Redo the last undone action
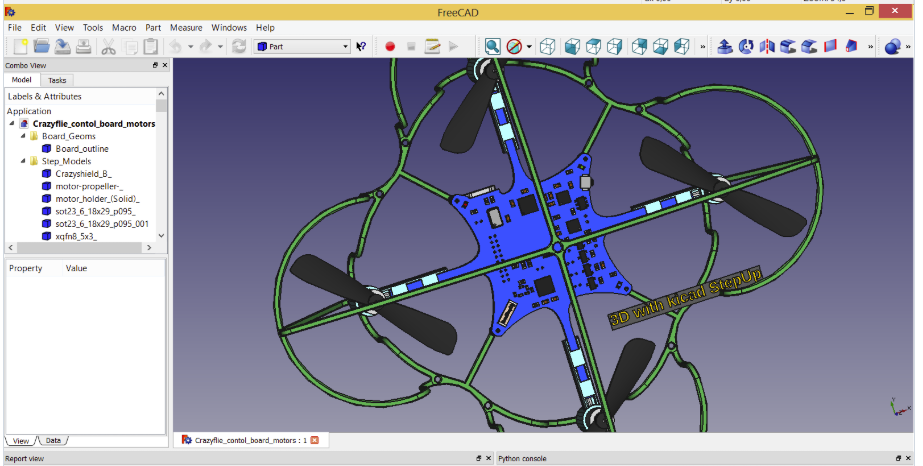The height and width of the screenshot is (466, 923). coord(205,46)
